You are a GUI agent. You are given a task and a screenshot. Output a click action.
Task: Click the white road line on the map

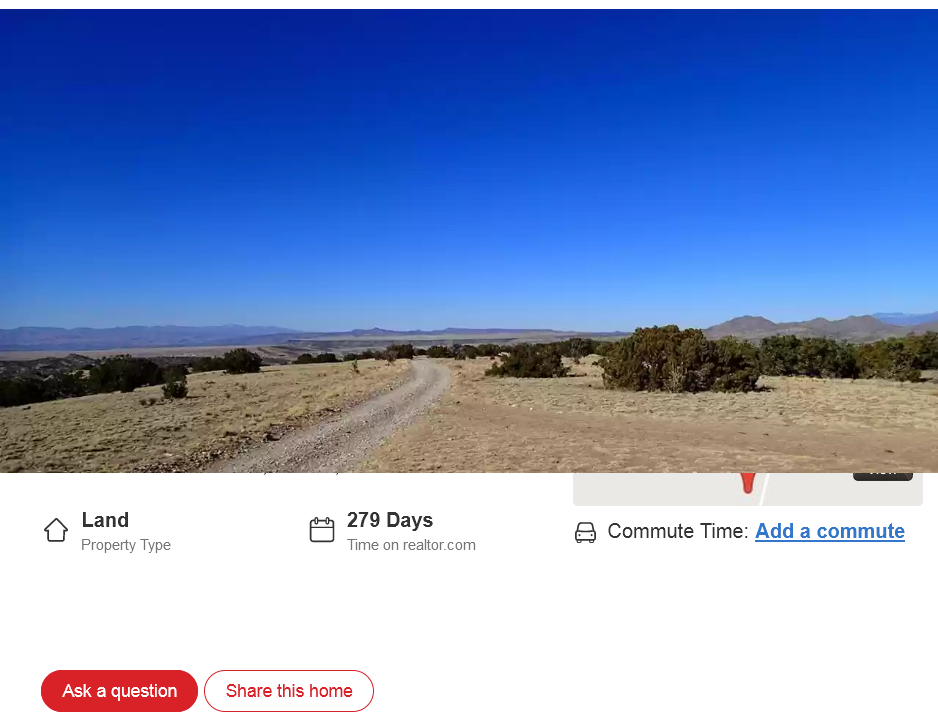click(764, 489)
